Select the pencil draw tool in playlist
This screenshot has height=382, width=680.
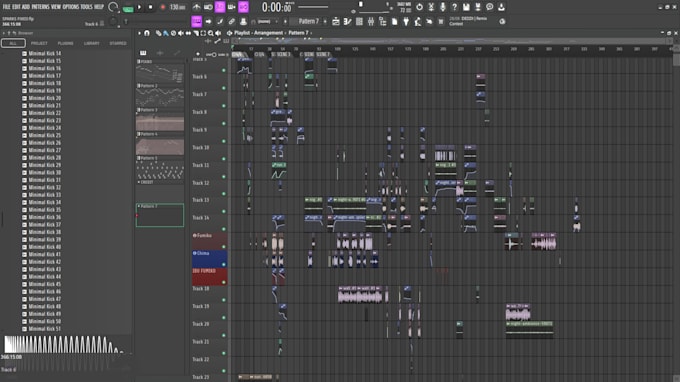click(x=158, y=33)
